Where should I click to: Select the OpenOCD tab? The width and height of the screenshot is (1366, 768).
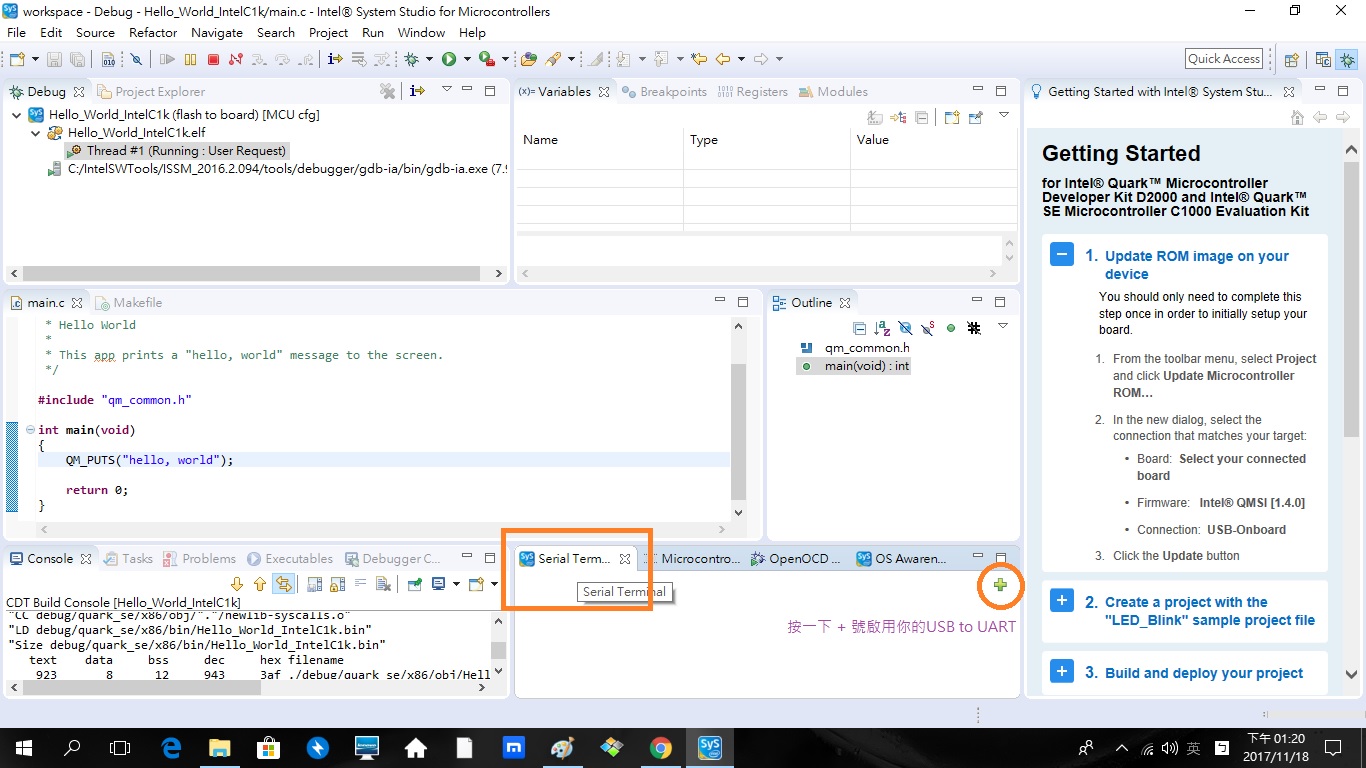797,559
